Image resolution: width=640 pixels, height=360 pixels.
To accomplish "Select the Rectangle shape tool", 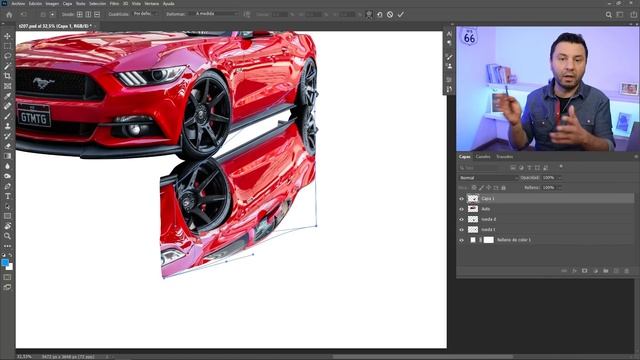I will 7,216.
